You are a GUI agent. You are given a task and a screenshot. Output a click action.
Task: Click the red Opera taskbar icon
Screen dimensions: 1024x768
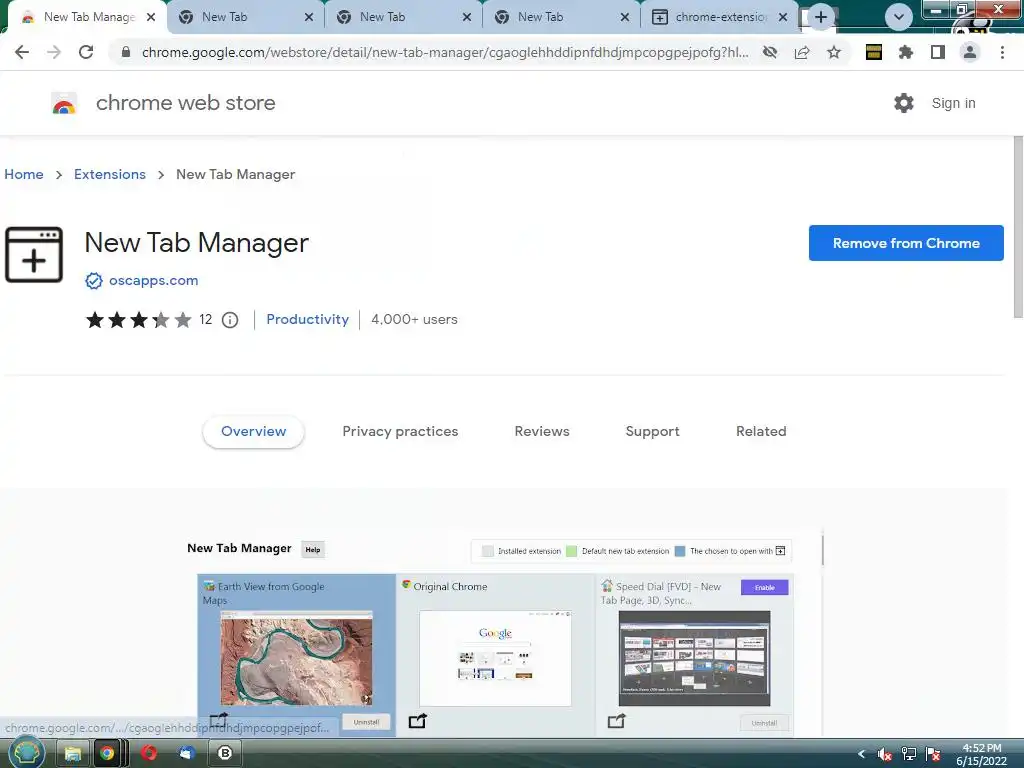pyautogui.click(x=149, y=753)
